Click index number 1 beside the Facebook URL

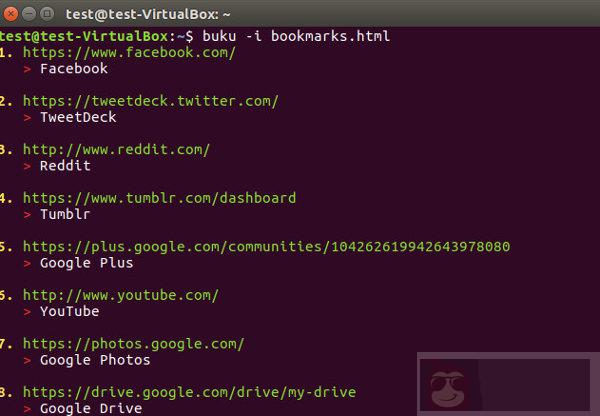point(6,52)
